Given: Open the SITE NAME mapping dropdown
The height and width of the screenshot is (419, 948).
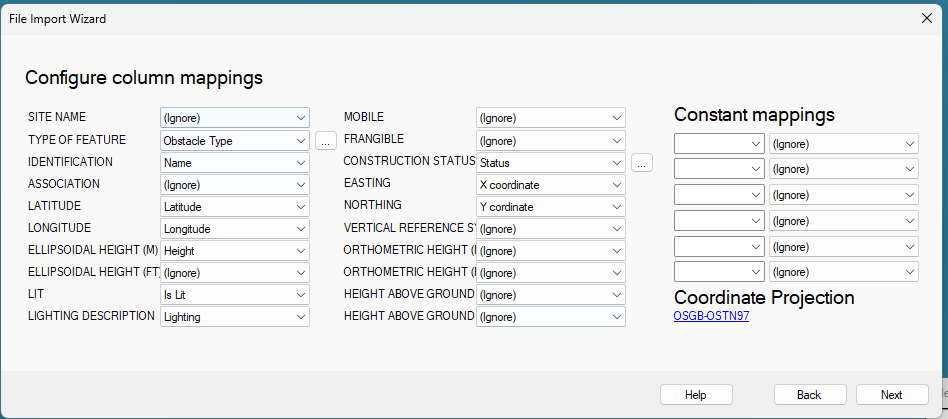Looking at the screenshot, I should point(234,118).
